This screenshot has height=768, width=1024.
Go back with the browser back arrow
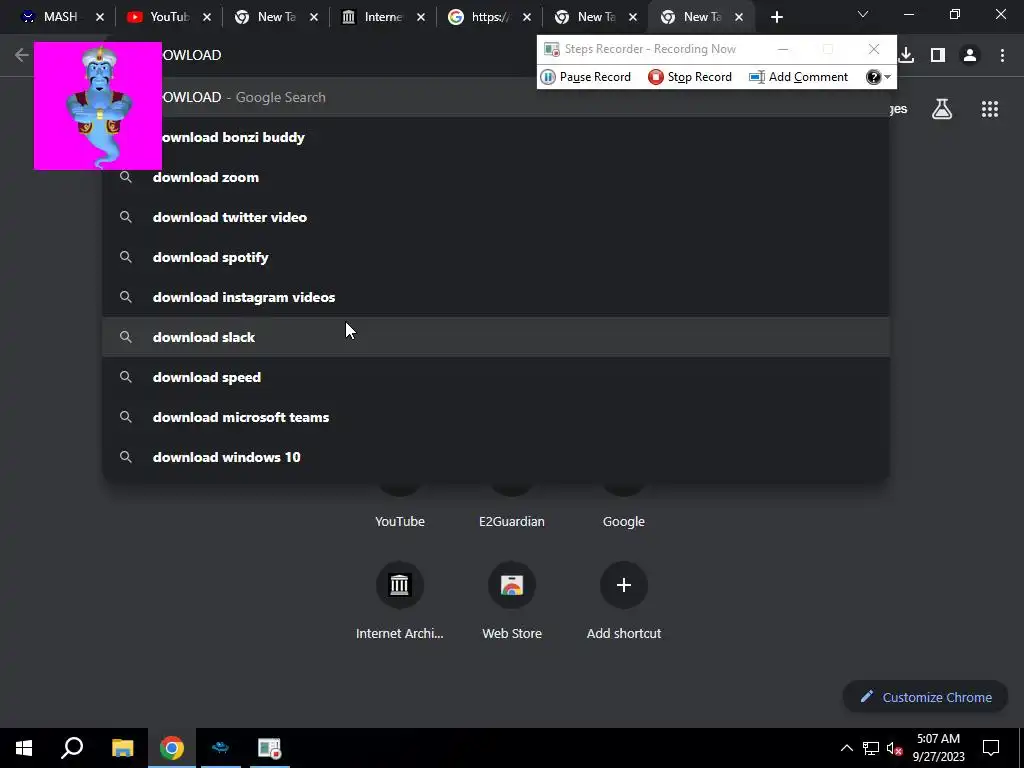click(22, 55)
